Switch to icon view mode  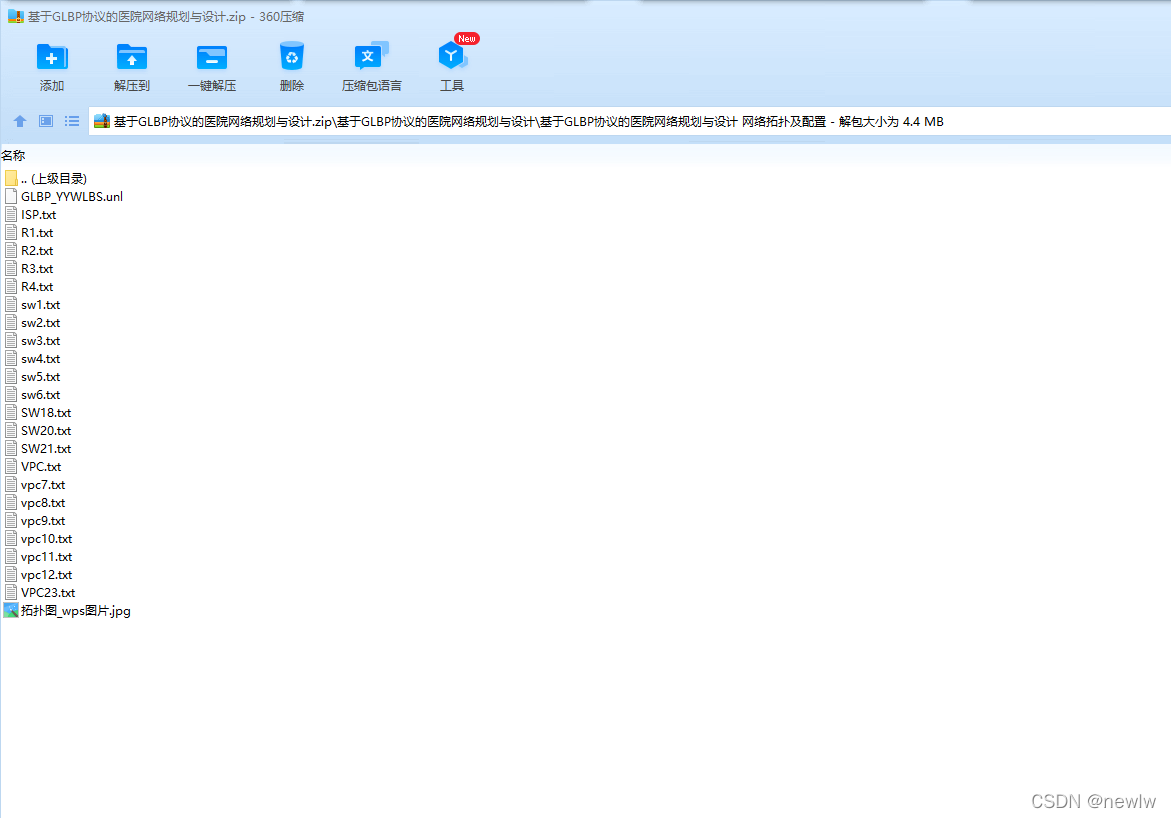point(46,121)
